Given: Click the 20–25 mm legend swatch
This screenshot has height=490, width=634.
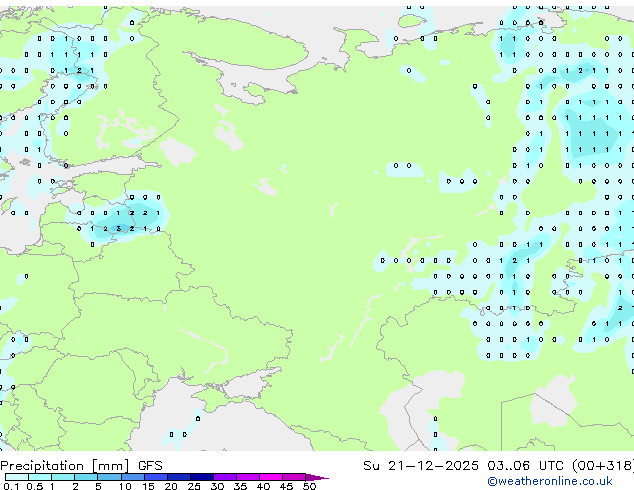Looking at the screenshot, I should point(179,477).
